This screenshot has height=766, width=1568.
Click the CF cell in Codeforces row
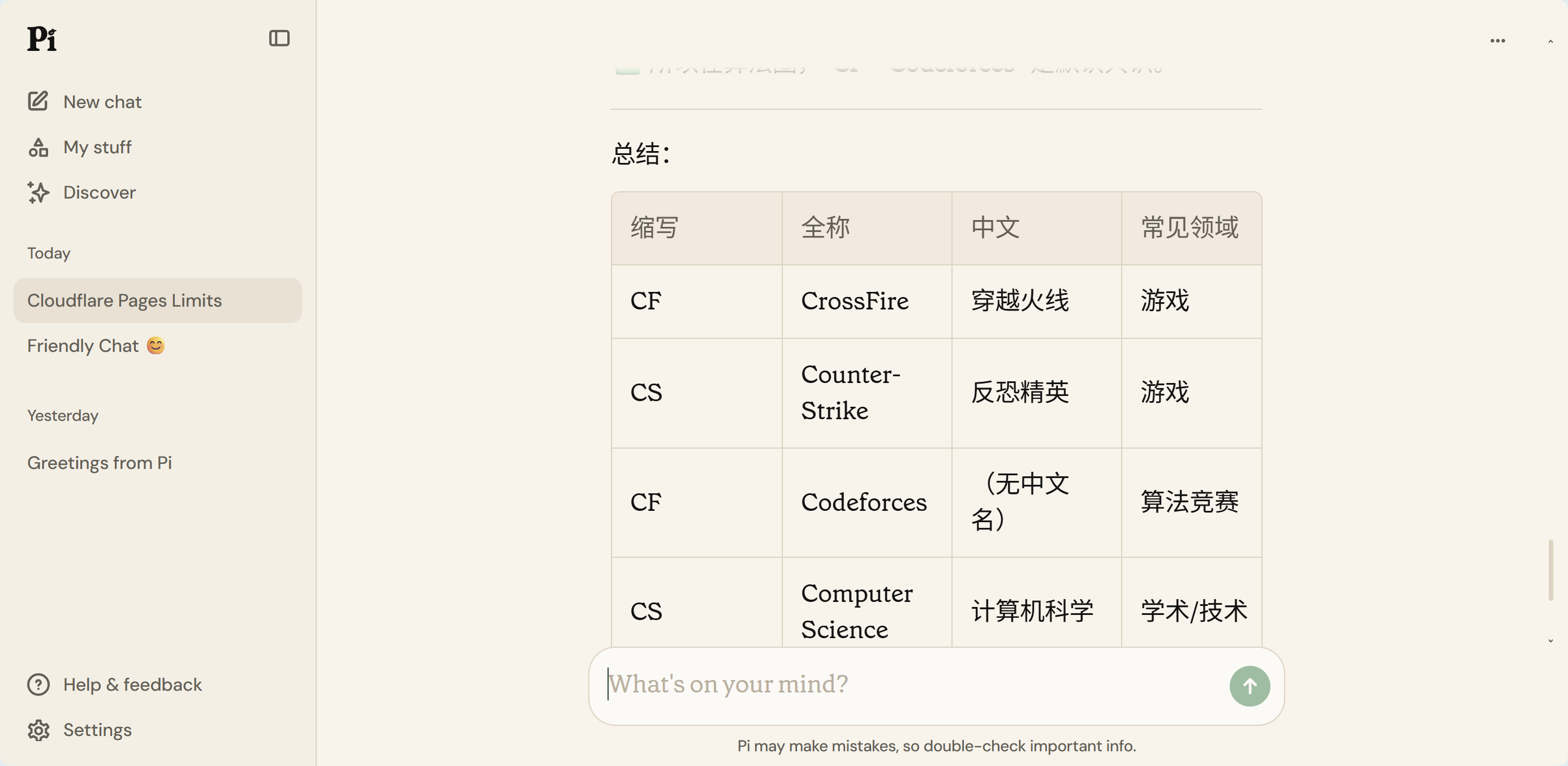(696, 502)
